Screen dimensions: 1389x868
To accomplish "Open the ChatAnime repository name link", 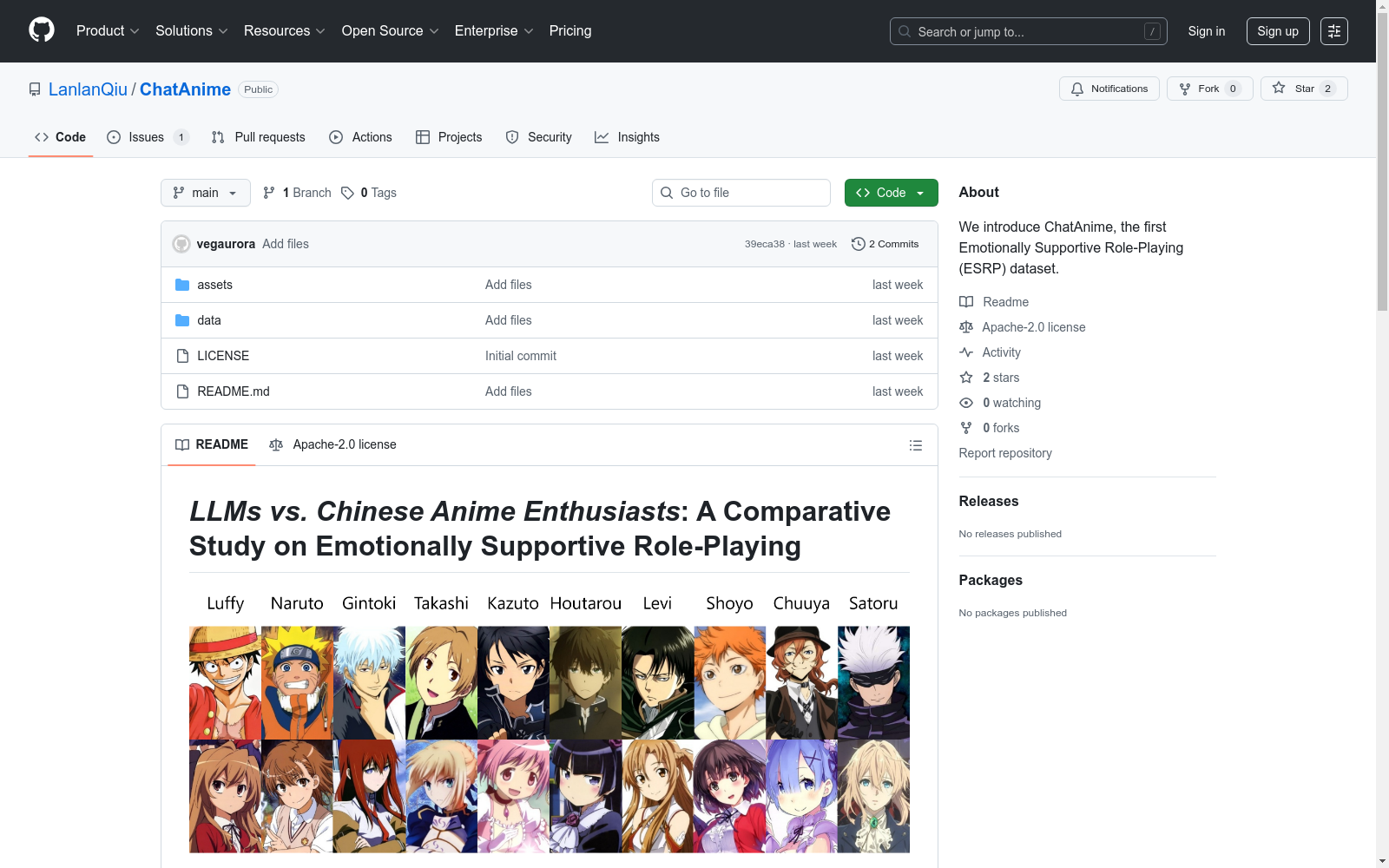I will coord(185,89).
